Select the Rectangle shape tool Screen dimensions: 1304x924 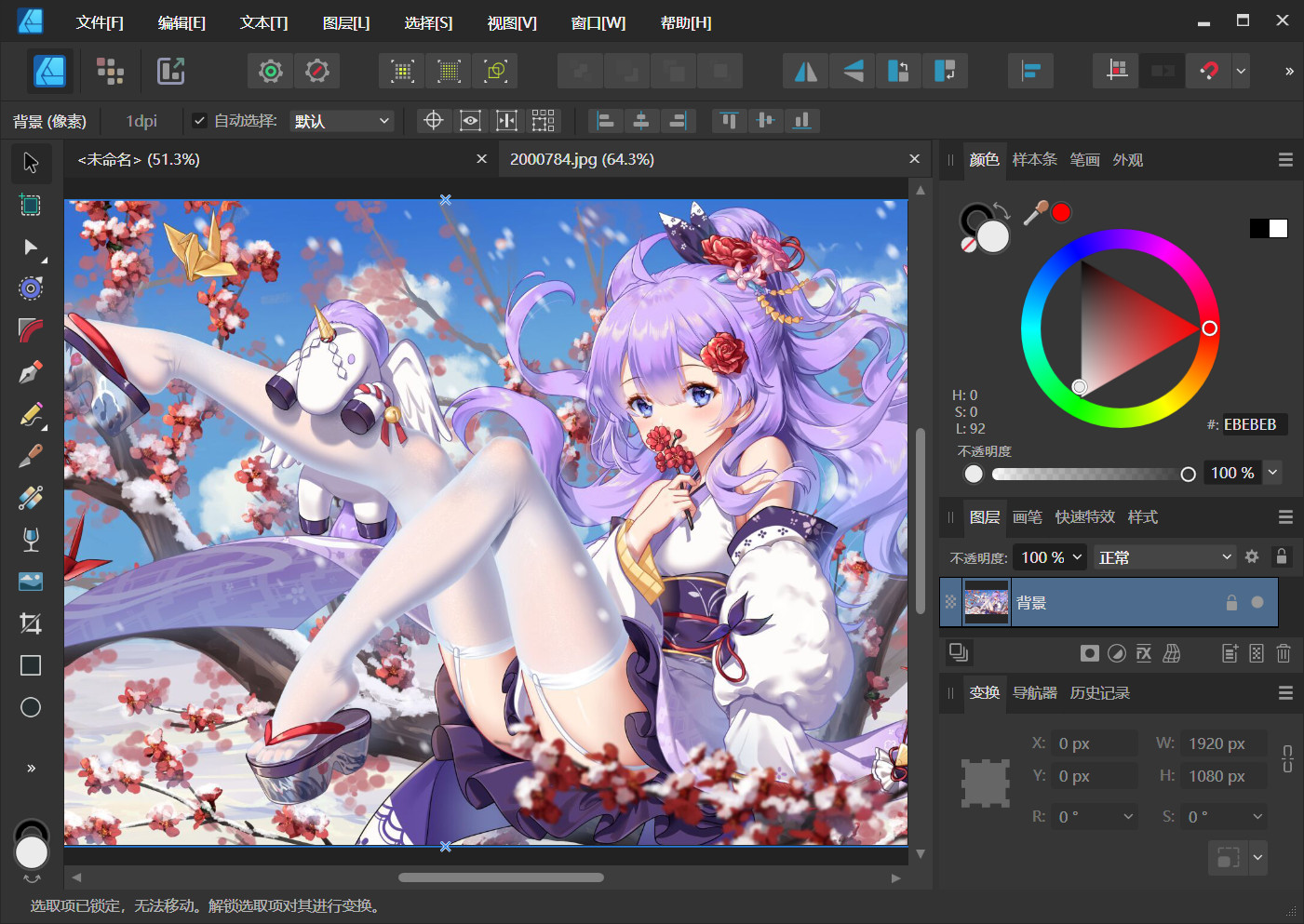(31, 665)
